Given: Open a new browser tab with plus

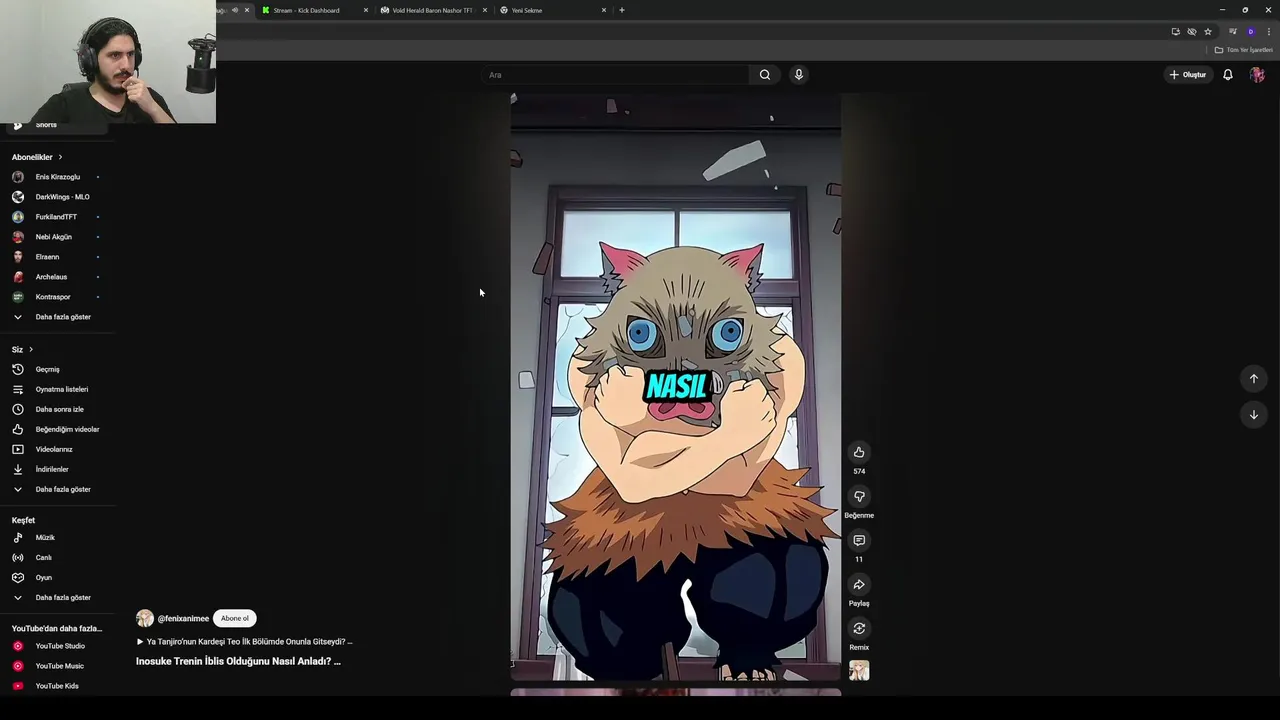Looking at the screenshot, I should (x=622, y=10).
